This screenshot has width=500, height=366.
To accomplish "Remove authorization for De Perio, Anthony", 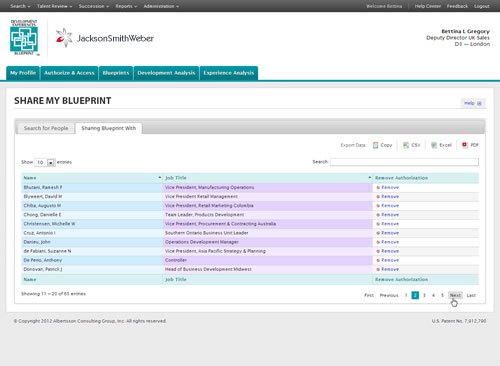I will pos(388,260).
